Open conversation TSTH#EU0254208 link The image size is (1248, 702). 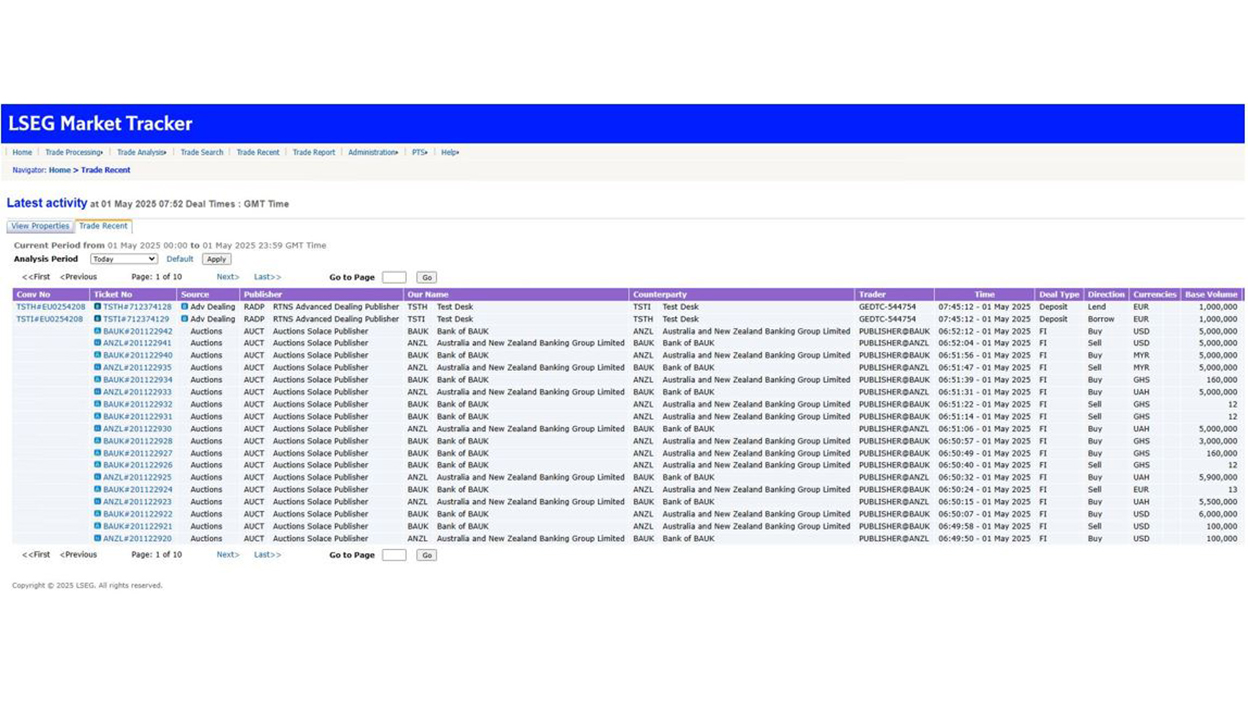(50, 307)
